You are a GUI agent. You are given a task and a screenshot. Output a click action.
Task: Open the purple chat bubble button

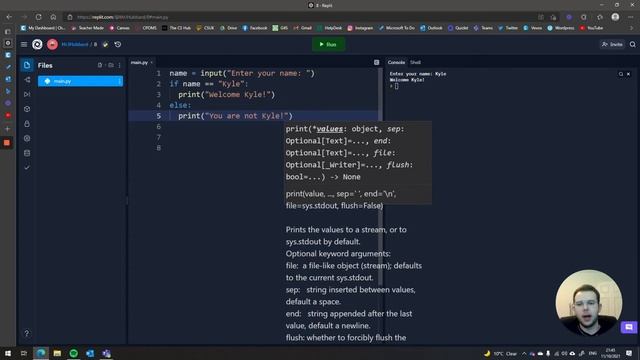(629, 327)
